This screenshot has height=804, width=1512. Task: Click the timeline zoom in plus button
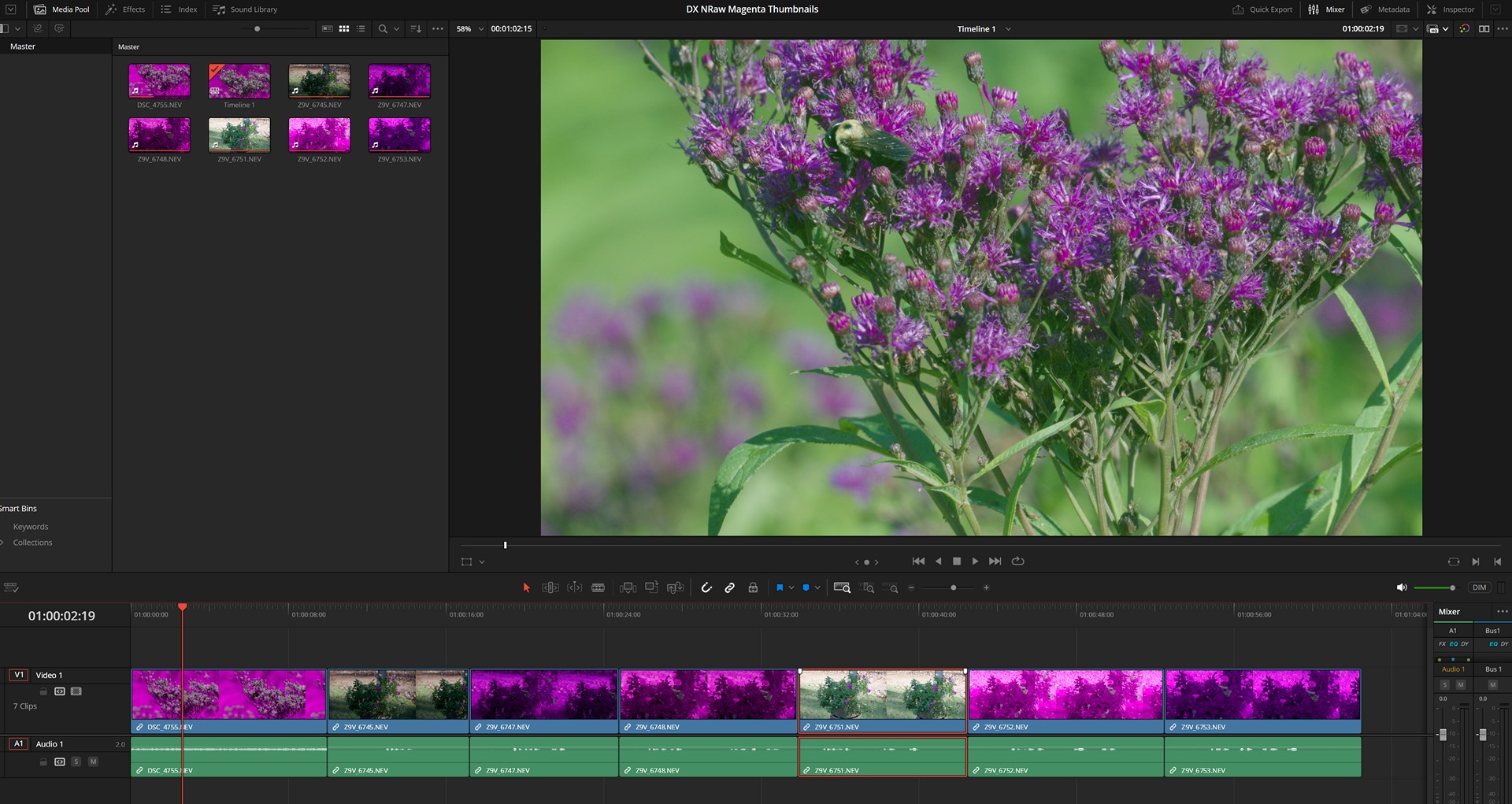pos(986,587)
